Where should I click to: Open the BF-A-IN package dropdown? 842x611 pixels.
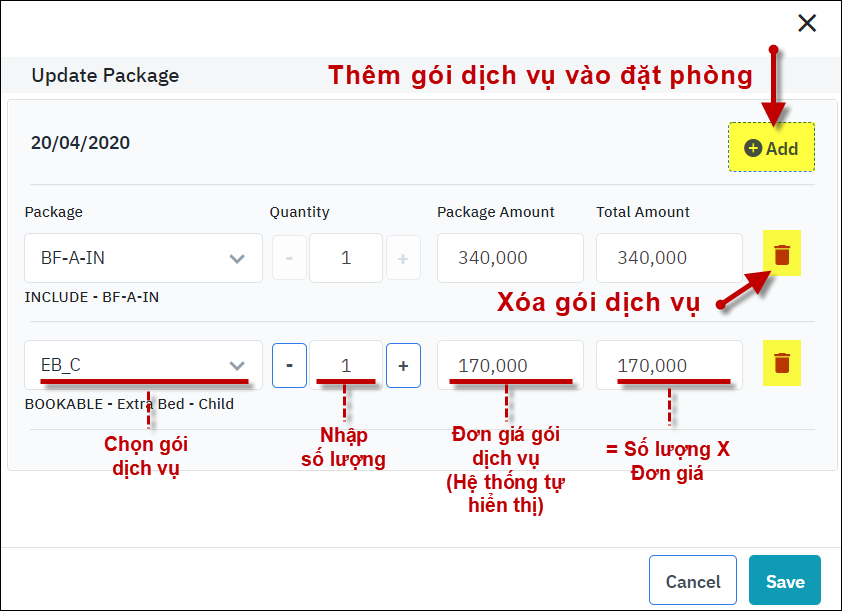pos(143,258)
